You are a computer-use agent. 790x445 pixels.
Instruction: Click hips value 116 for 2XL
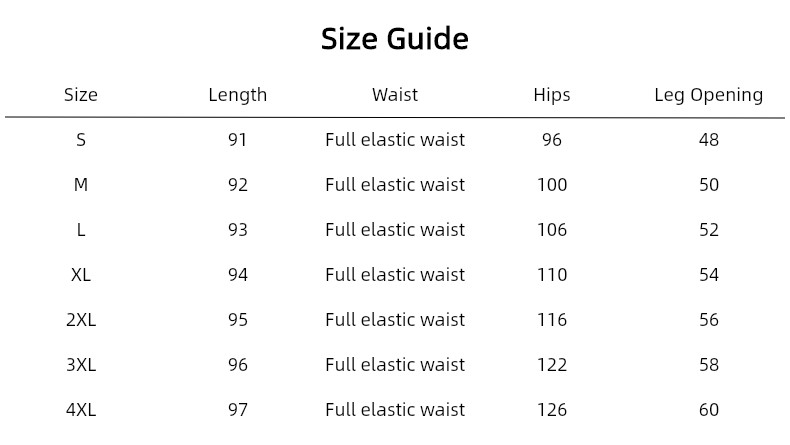(x=552, y=320)
